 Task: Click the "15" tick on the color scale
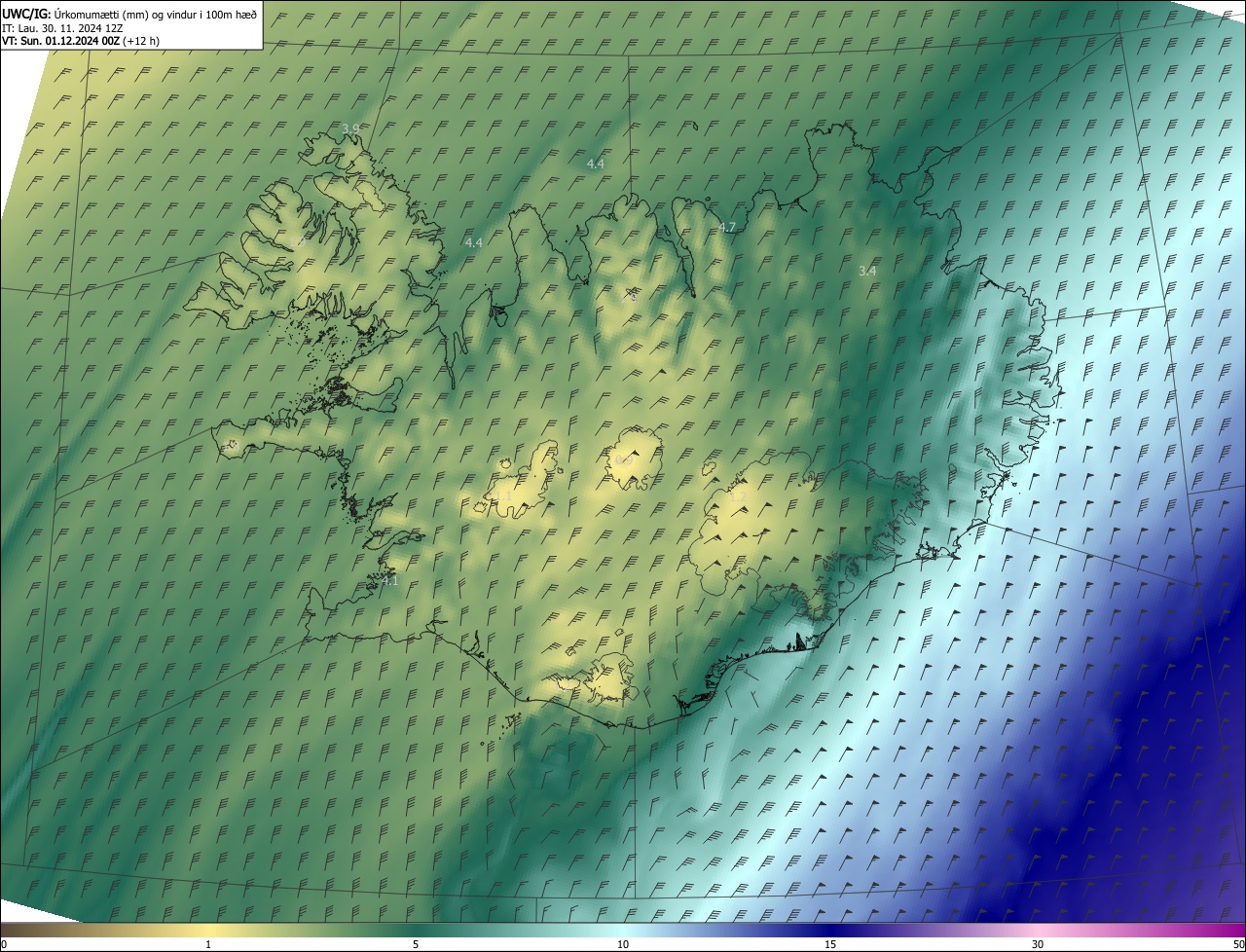pos(830,944)
